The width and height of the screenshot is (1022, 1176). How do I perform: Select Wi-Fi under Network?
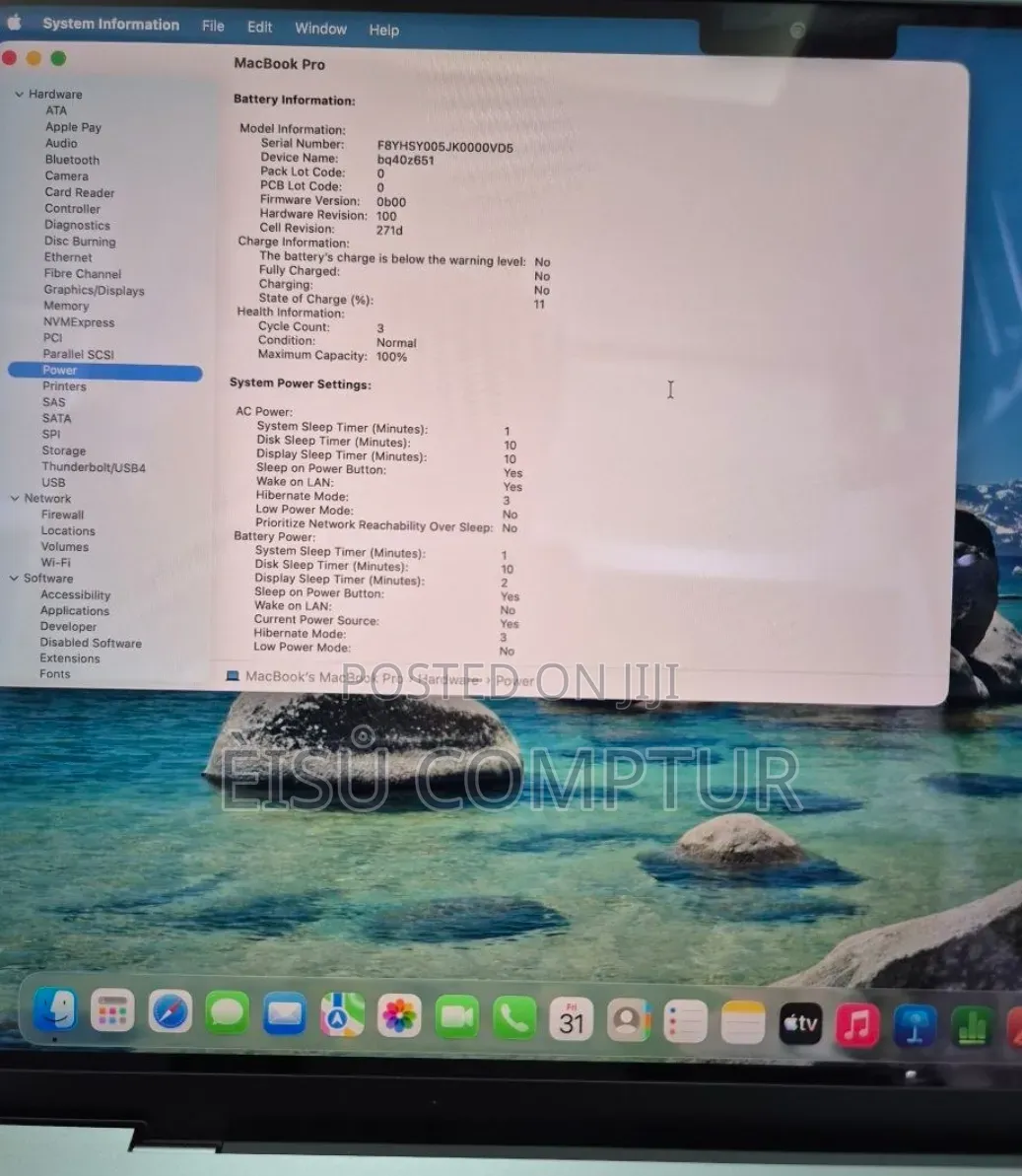(x=55, y=563)
